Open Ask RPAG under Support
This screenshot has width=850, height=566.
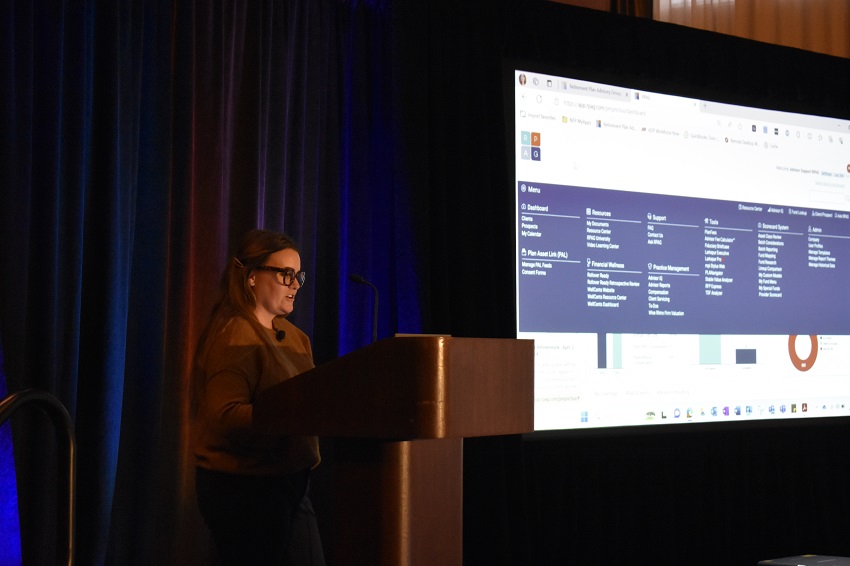(654, 242)
